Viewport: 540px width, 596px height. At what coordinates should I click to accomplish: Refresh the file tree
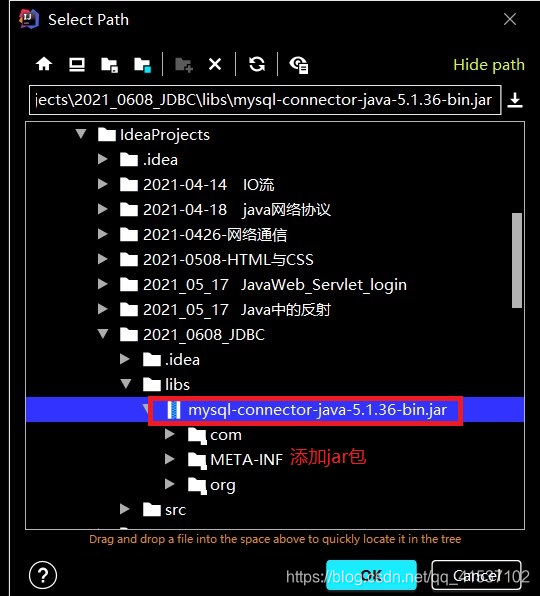pos(257,64)
